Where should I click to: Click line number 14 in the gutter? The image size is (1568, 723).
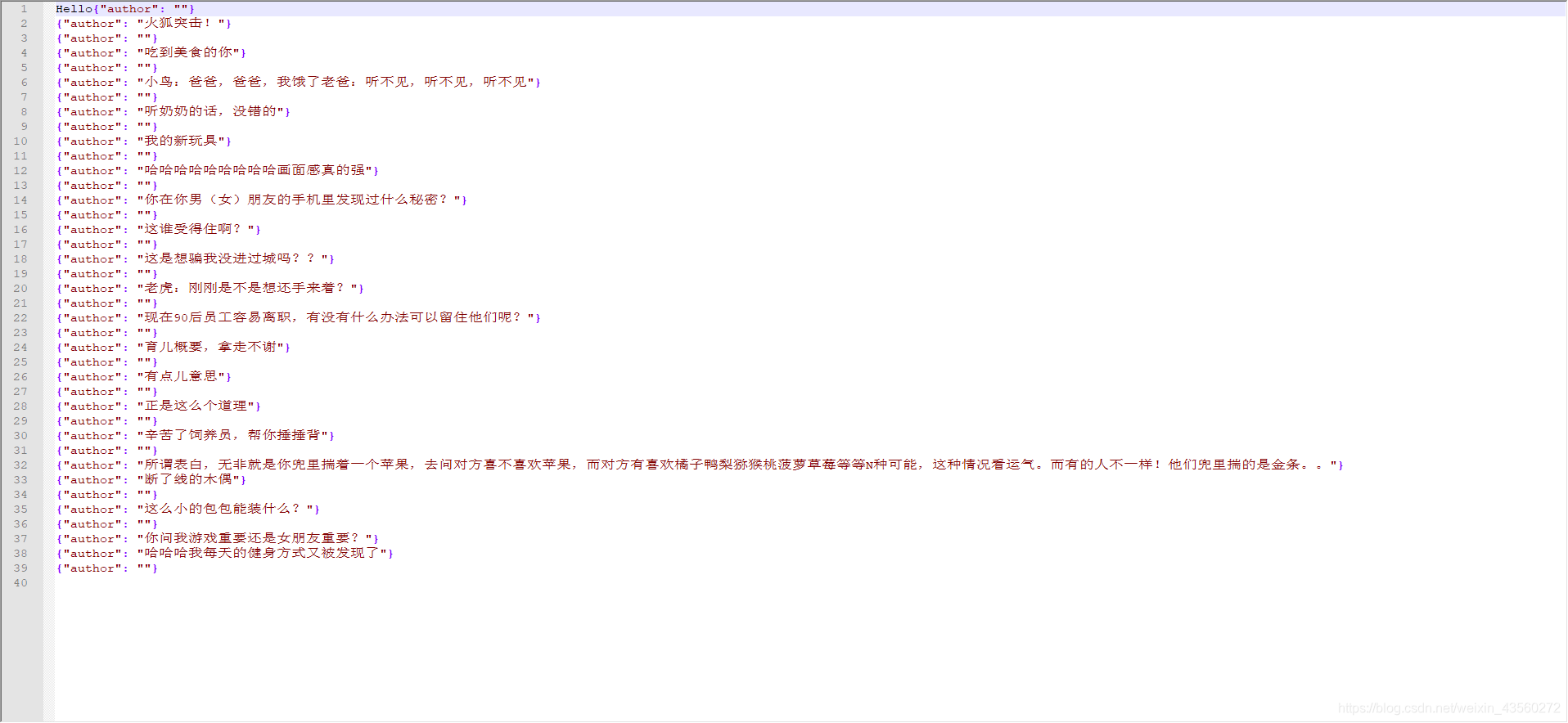click(x=20, y=200)
